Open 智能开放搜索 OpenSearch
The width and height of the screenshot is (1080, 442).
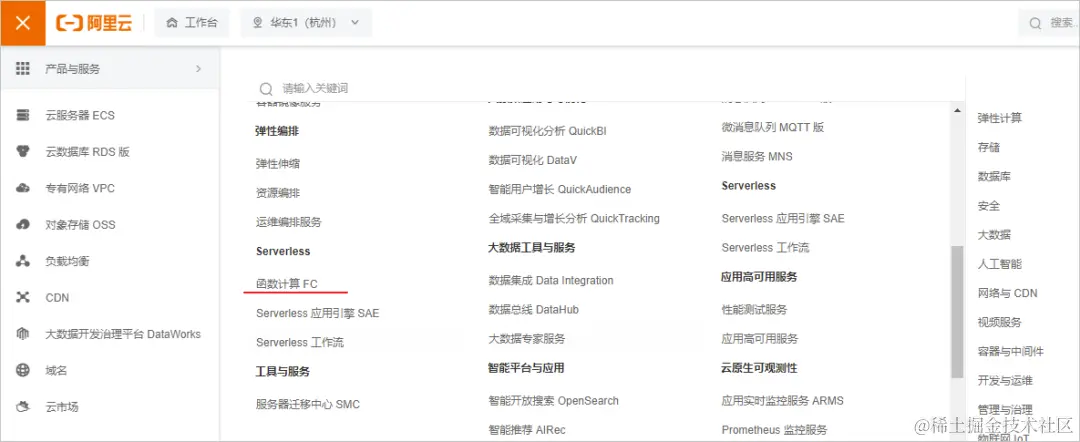(553, 401)
